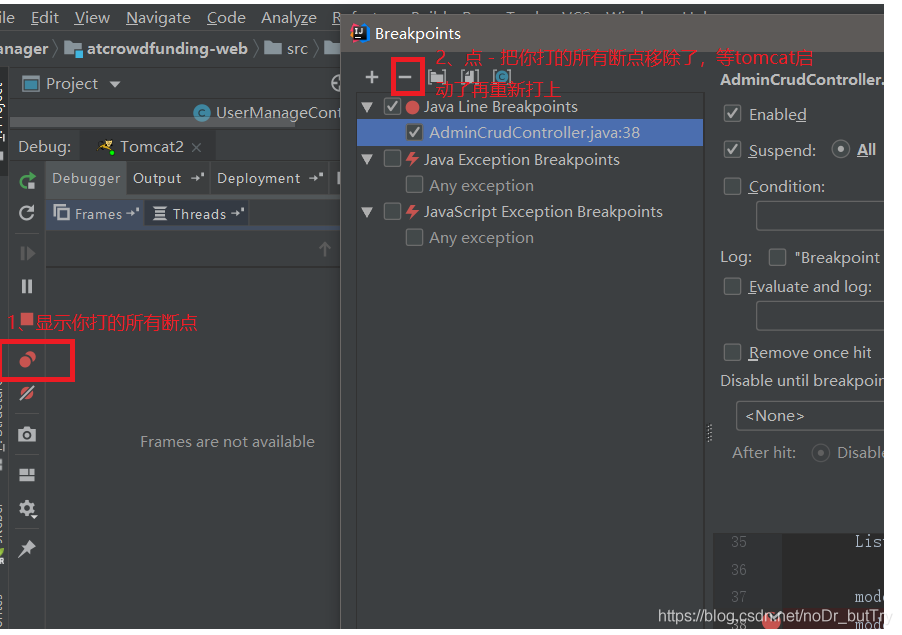Open the Navigate menu
Image resolution: width=902 pixels, height=635 pixels.
click(158, 18)
